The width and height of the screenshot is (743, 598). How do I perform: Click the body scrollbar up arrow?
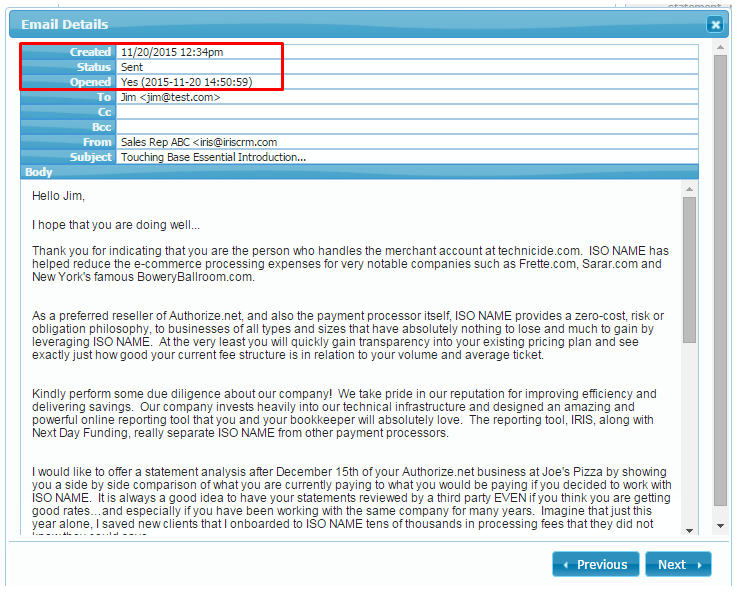(x=689, y=189)
